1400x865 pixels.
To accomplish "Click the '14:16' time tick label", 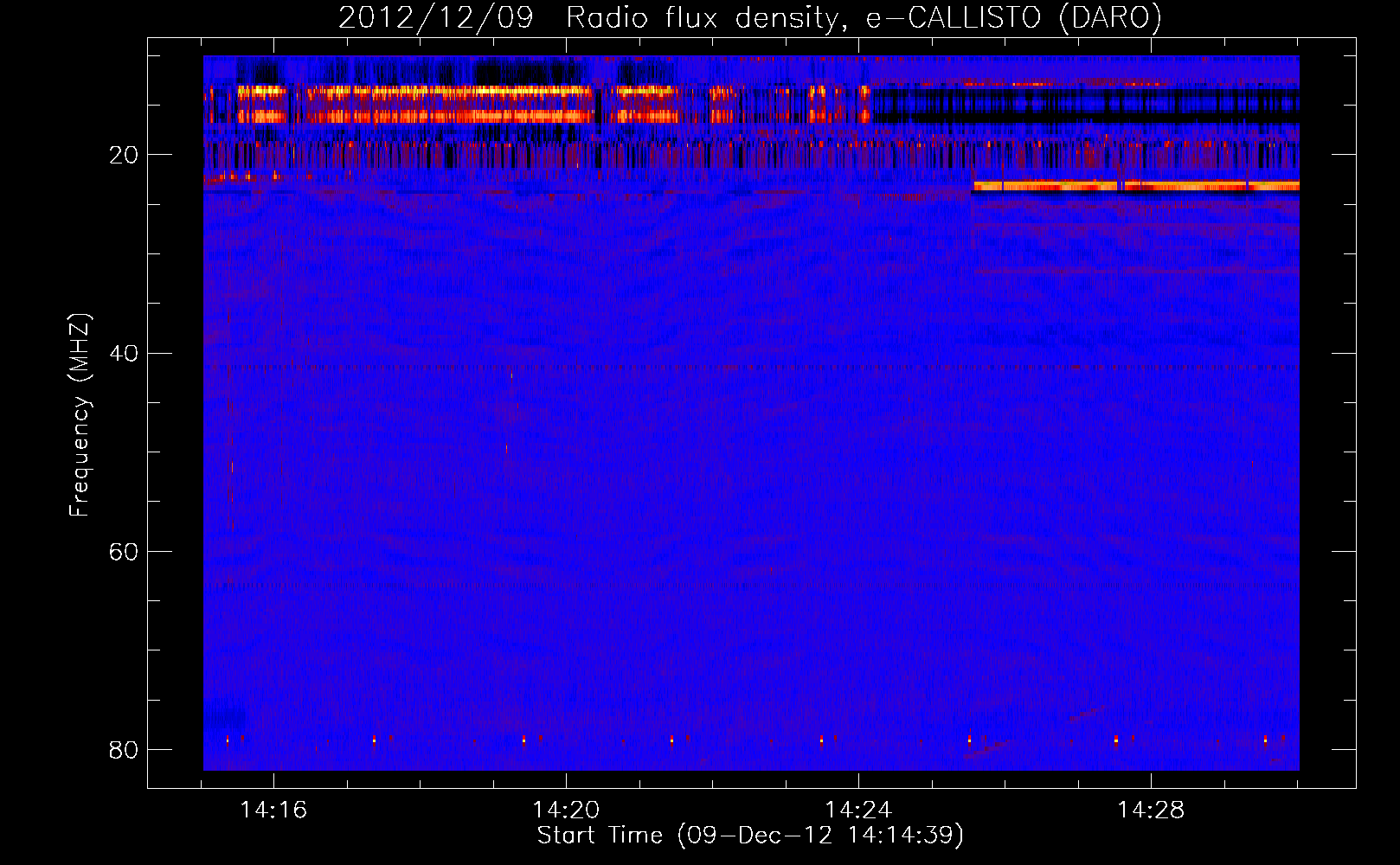I will (x=273, y=811).
